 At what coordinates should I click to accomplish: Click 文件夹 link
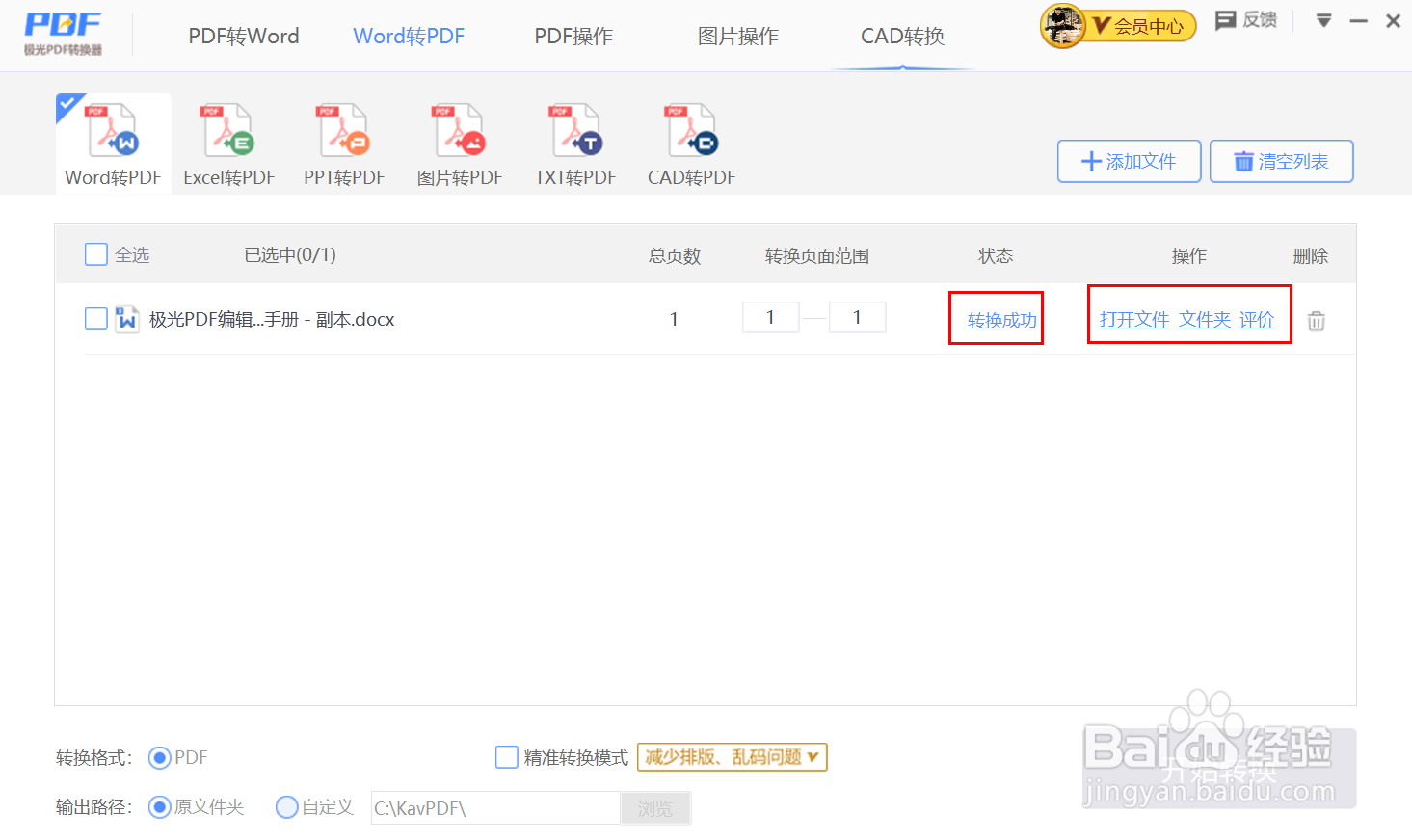(x=1205, y=320)
